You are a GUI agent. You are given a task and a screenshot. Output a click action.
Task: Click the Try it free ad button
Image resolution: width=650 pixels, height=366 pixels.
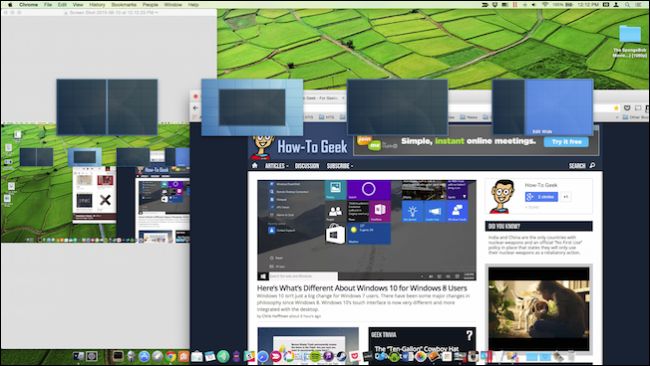coord(567,142)
